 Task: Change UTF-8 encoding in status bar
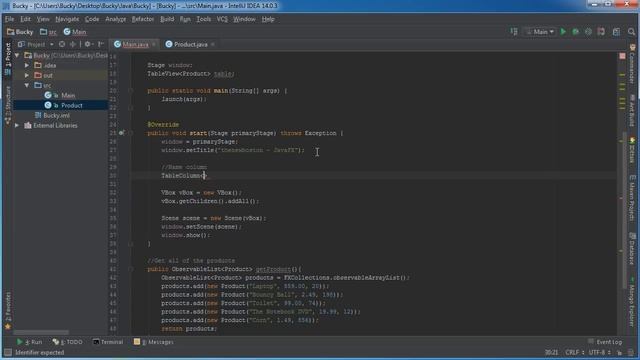pos(600,352)
